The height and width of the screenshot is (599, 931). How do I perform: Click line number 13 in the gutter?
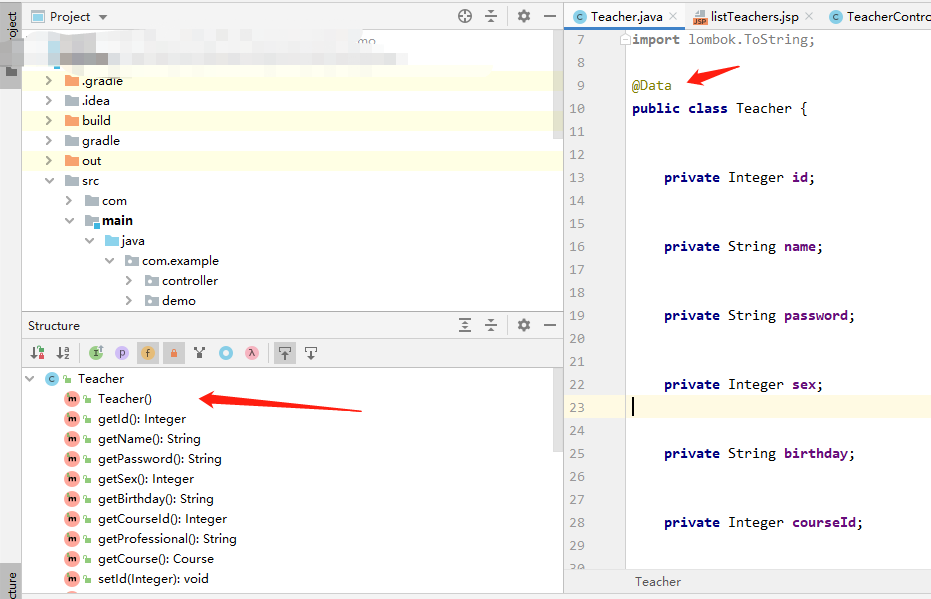(577, 178)
